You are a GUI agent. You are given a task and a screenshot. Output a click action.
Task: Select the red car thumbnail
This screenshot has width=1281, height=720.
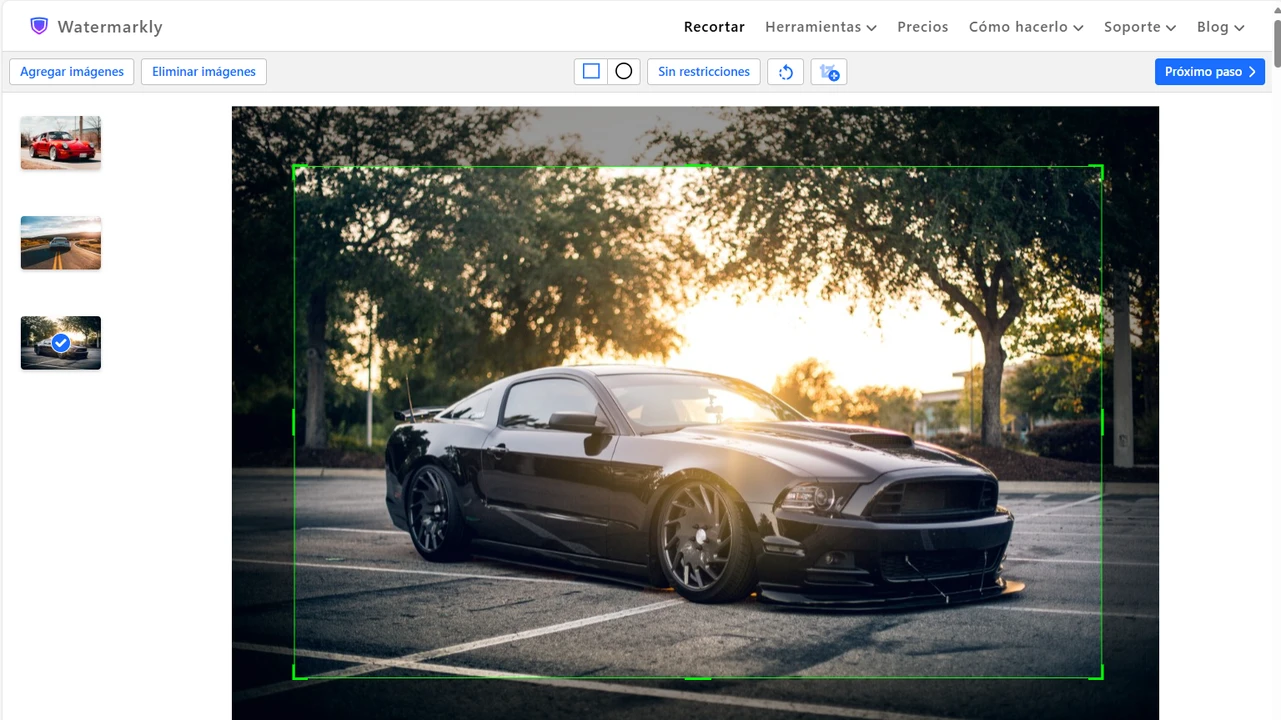click(x=61, y=142)
